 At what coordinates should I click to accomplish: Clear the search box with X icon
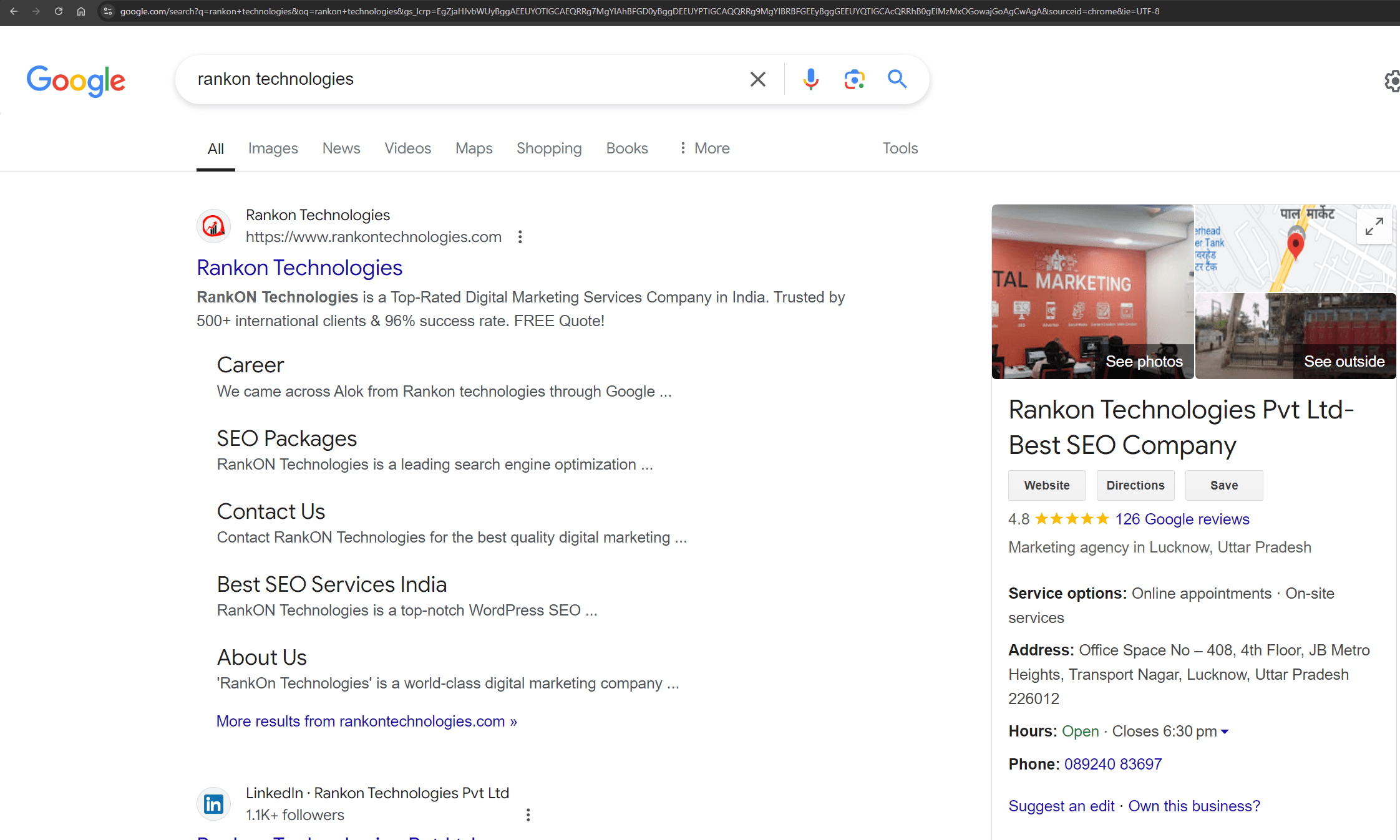point(757,79)
